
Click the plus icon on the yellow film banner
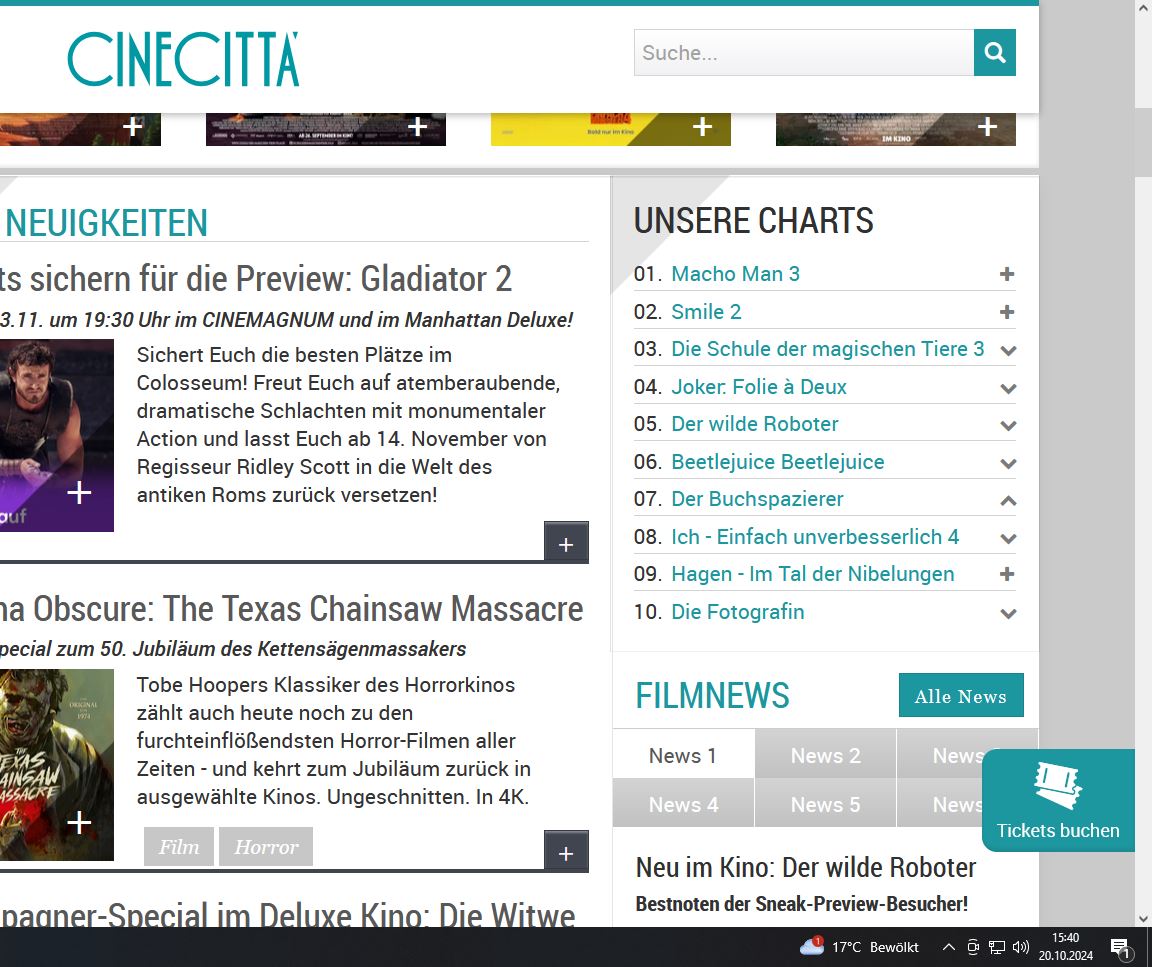point(702,126)
